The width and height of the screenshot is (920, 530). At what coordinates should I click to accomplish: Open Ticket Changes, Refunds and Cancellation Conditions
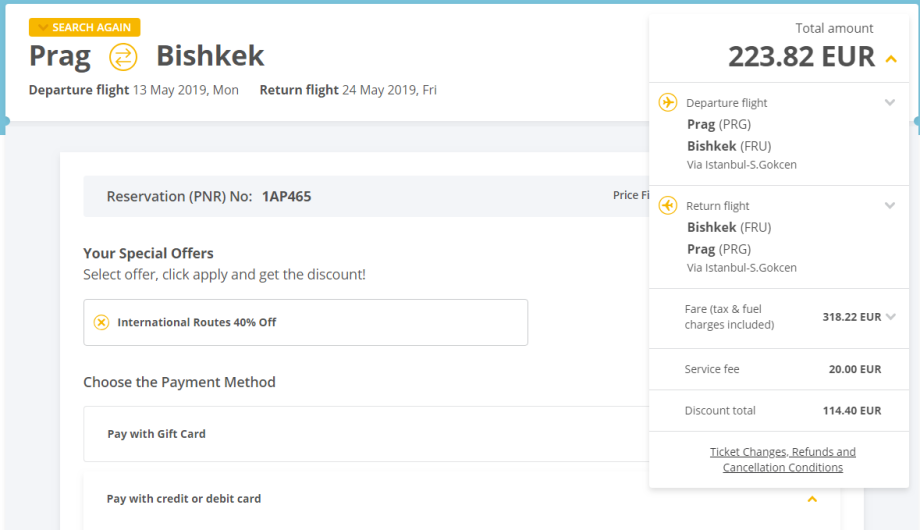click(782, 459)
